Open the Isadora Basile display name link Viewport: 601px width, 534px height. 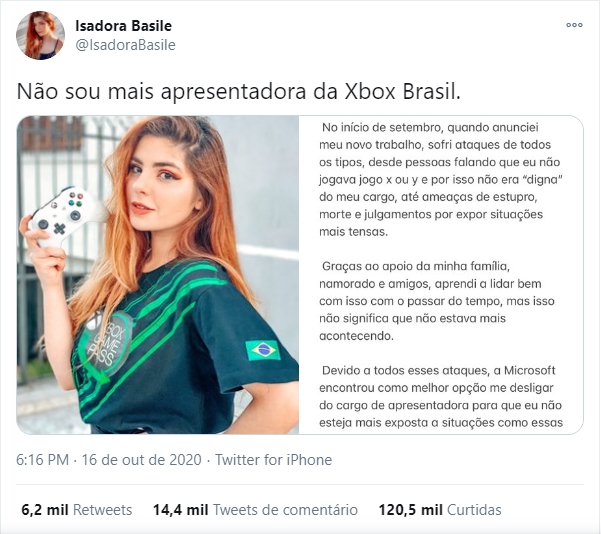pos(123,26)
